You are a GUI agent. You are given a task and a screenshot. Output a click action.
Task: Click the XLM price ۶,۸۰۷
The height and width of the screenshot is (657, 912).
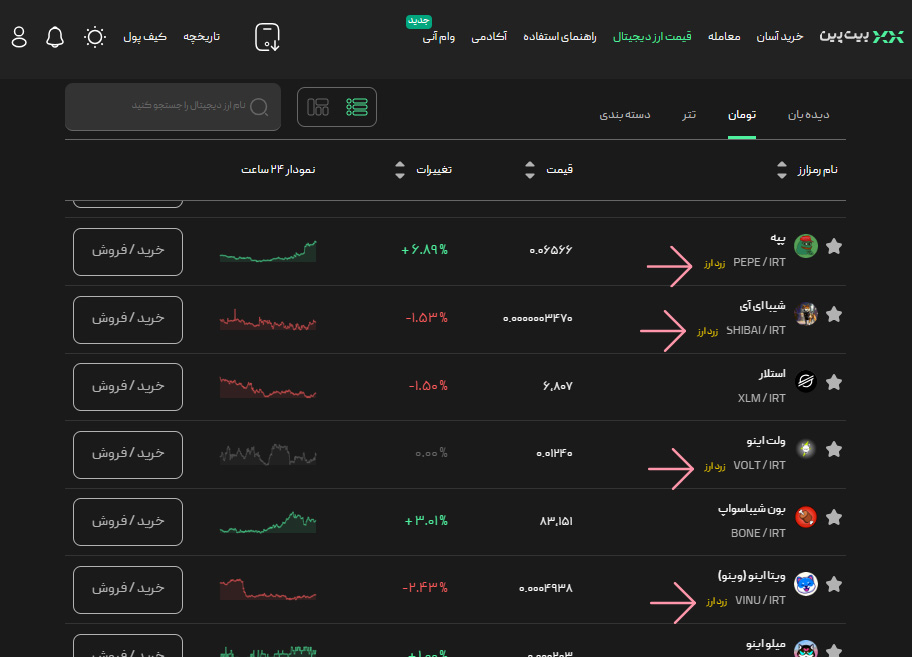click(x=557, y=386)
